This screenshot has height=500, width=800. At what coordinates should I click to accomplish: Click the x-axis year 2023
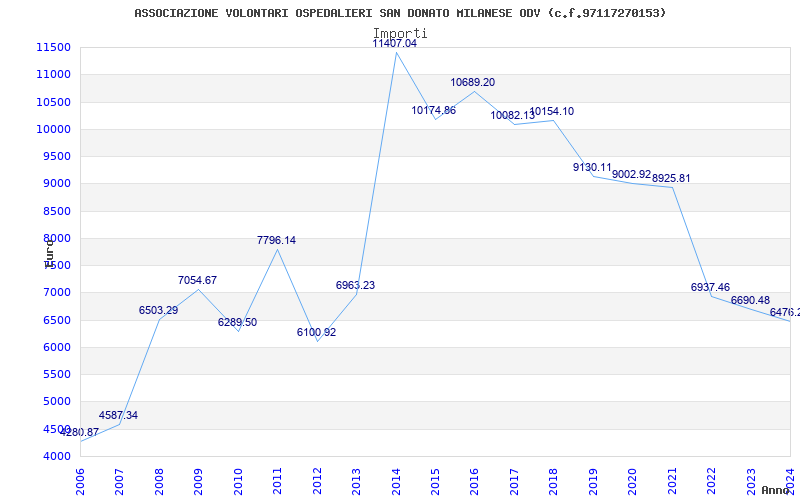point(751,481)
